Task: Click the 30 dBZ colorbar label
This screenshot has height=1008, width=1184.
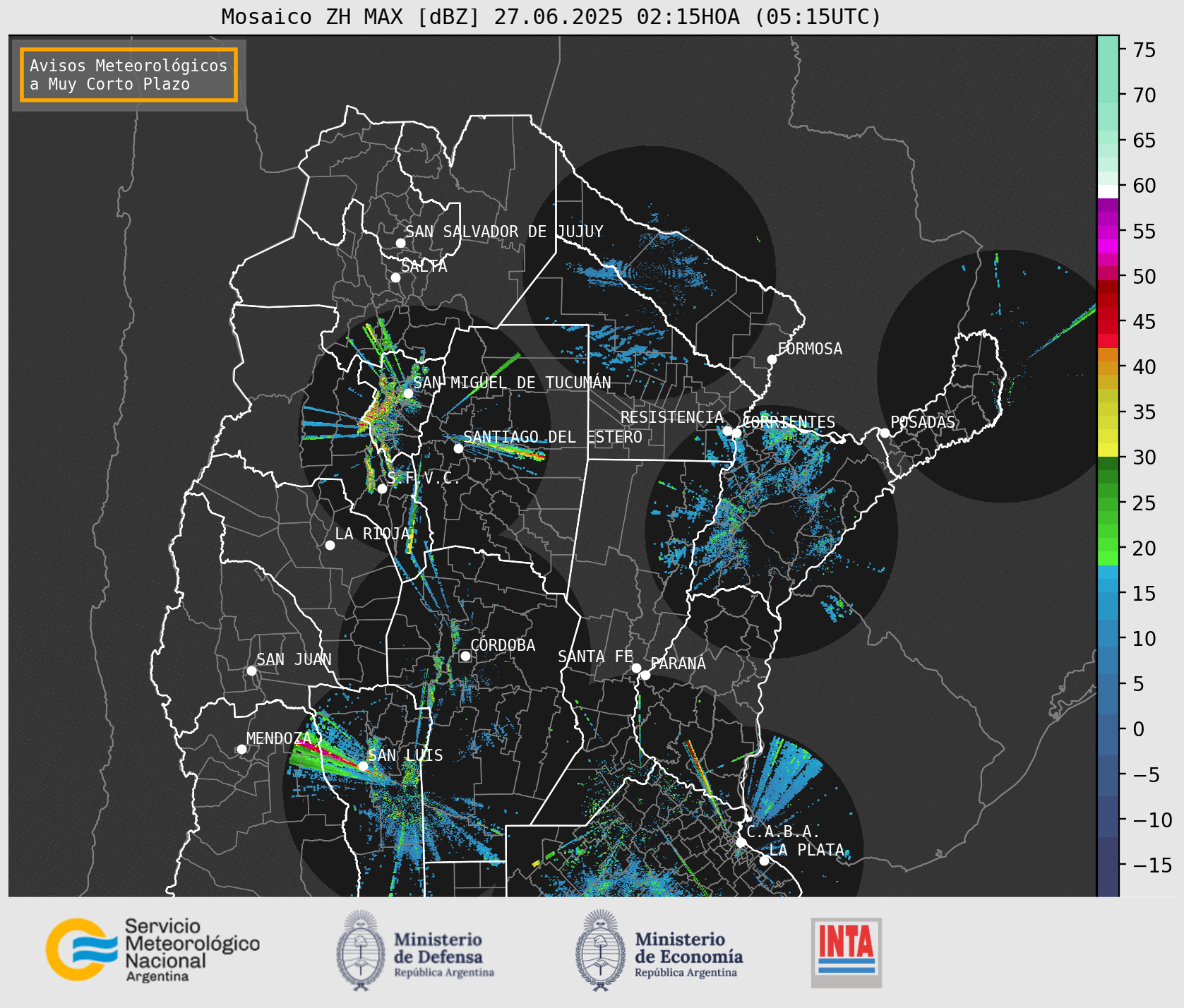Action: [x=1144, y=457]
